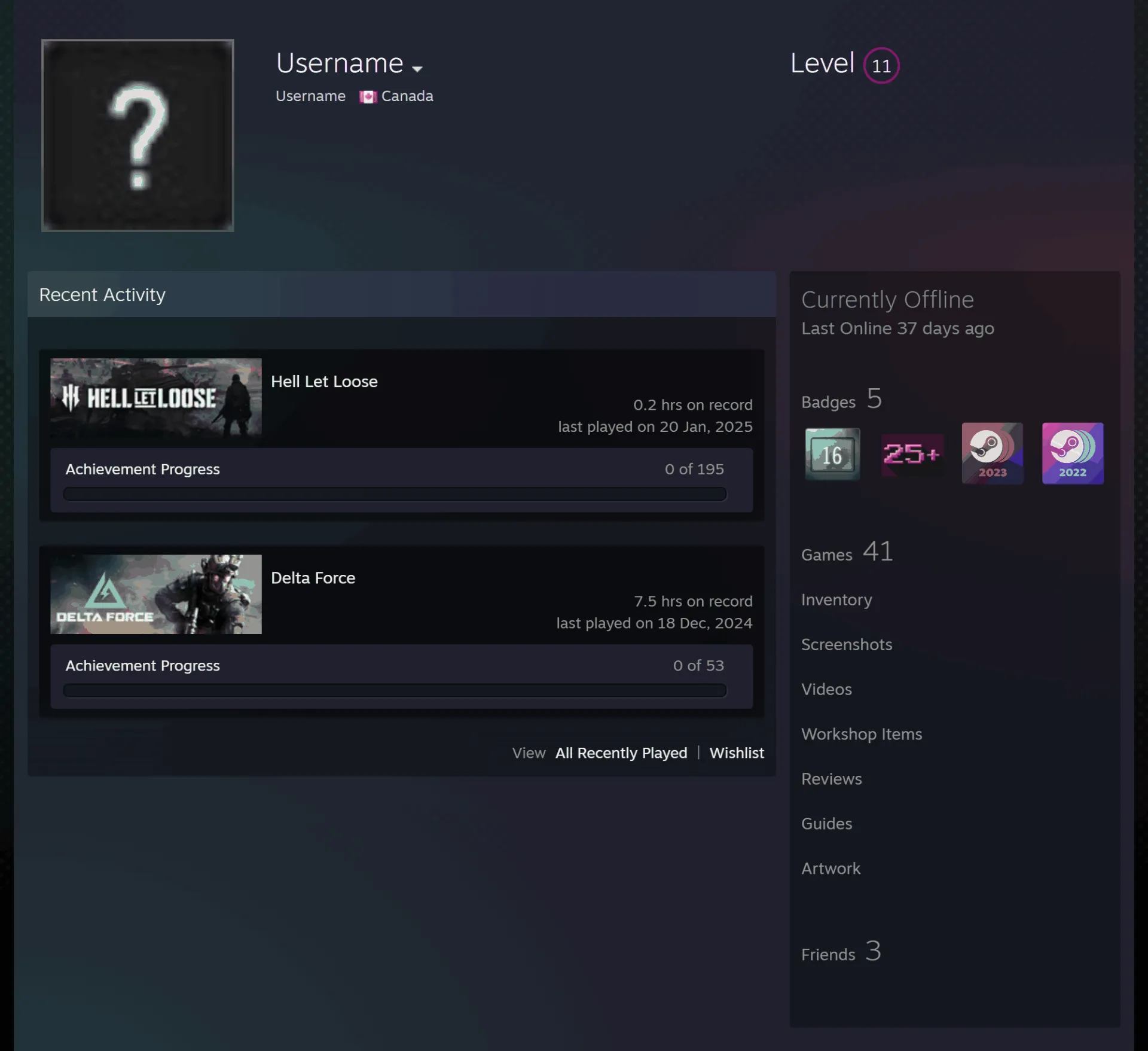Open the Screenshots page
This screenshot has height=1051, width=1148.
pyautogui.click(x=847, y=644)
